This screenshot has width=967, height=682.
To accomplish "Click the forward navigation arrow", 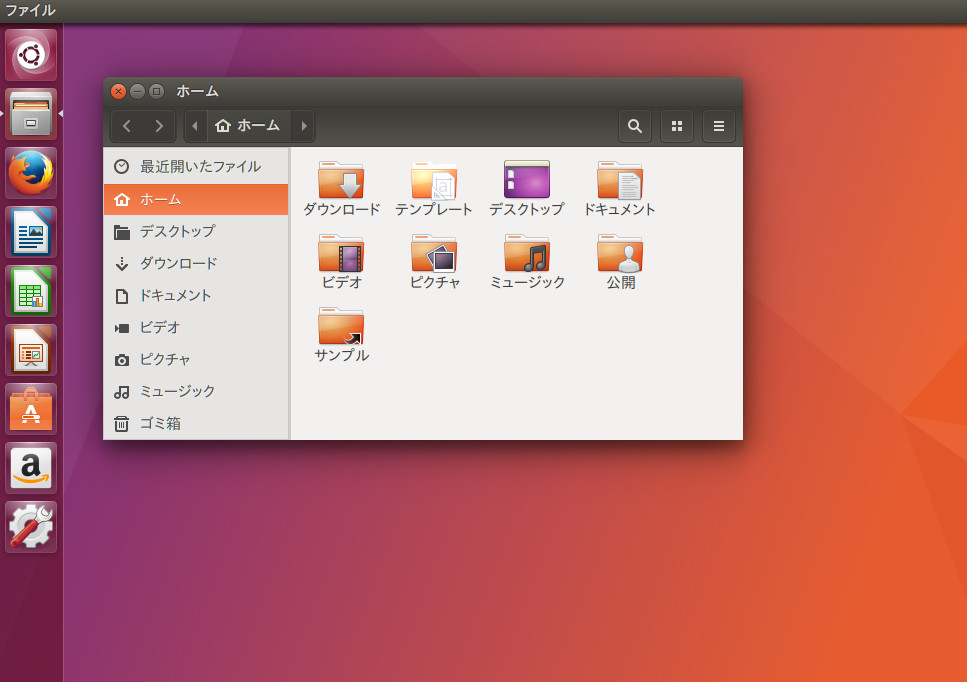I will [157, 126].
